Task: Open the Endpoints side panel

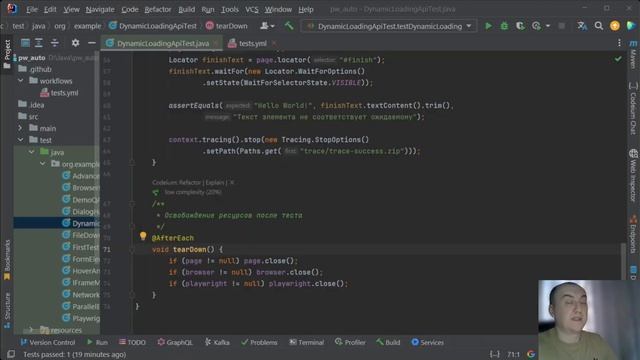Action: click(x=633, y=235)
